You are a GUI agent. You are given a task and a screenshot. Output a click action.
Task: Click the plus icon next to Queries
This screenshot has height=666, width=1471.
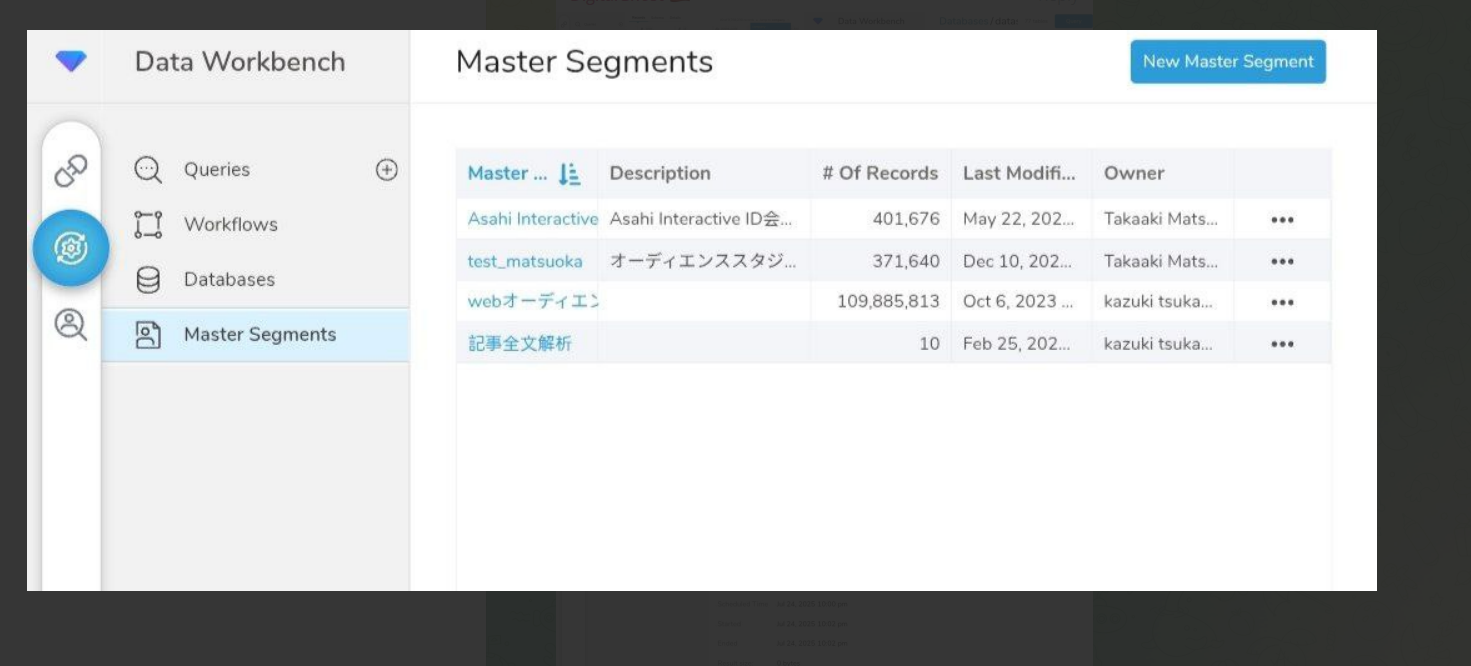386,170
